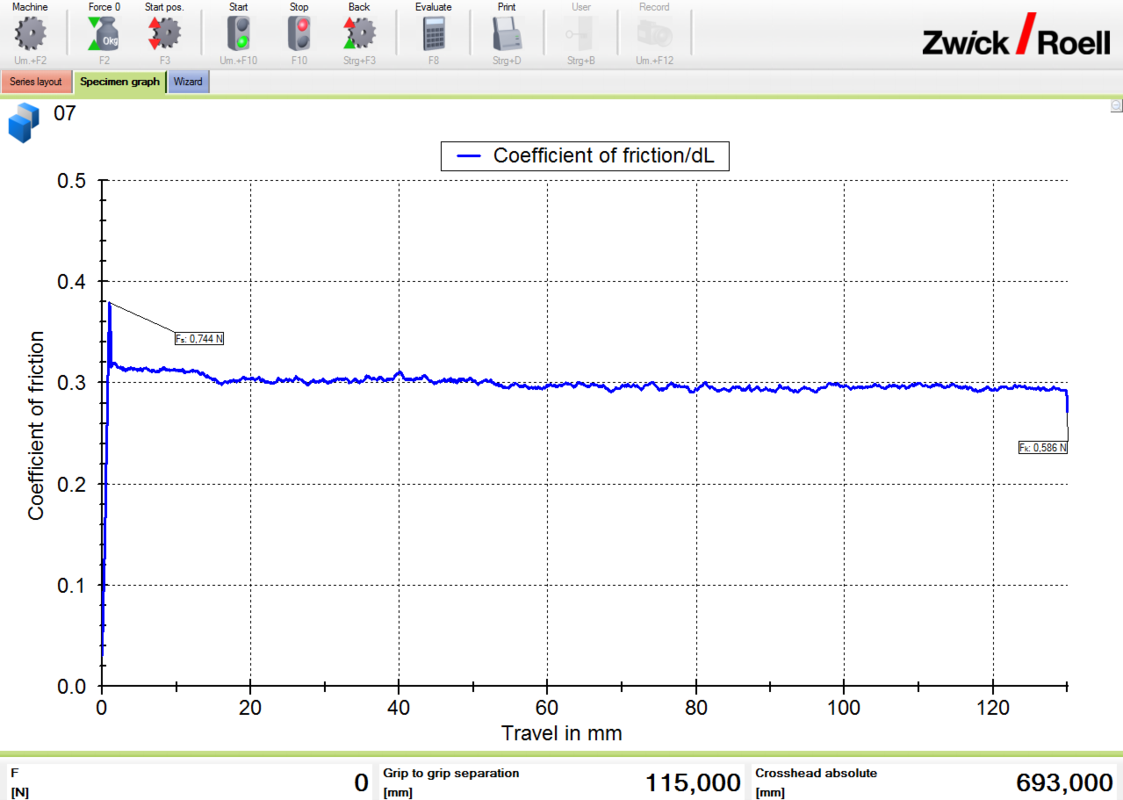Click the Crosshead absolute value field
Screen dimensions: 1123x800
click(x=1063, y=782)
